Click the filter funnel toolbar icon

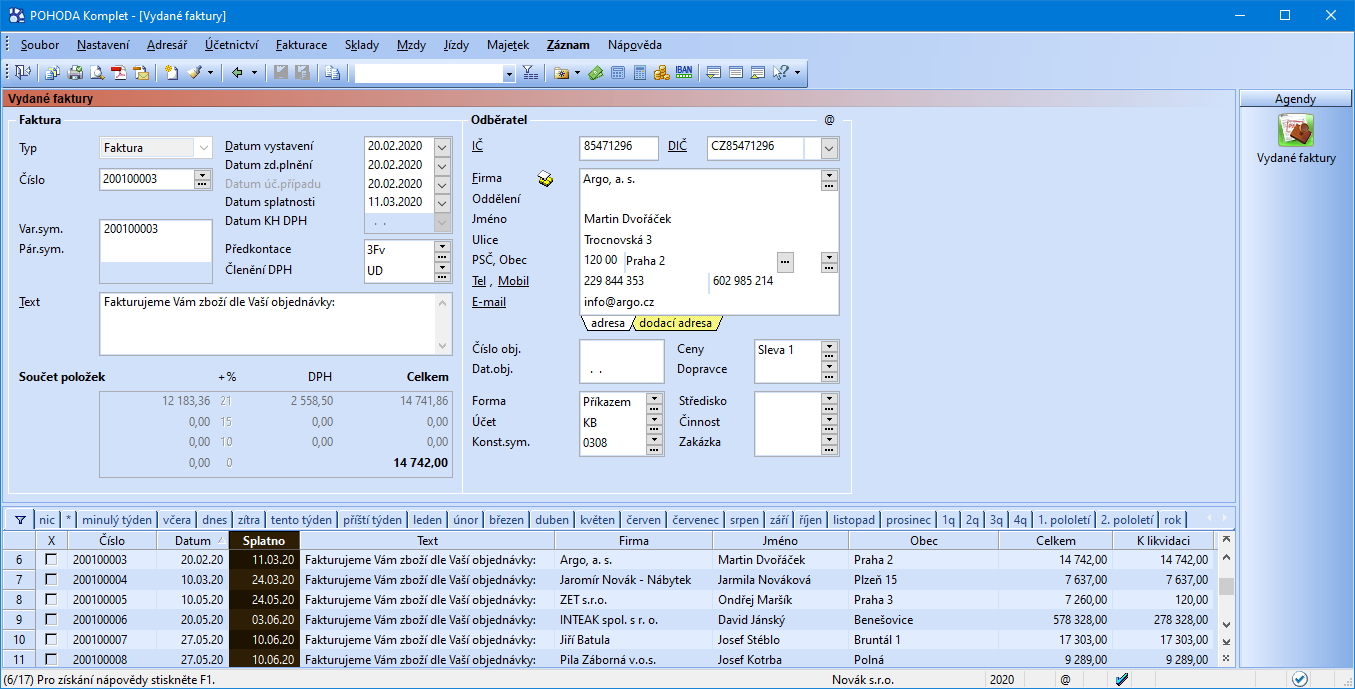click(x=530, y=73)
